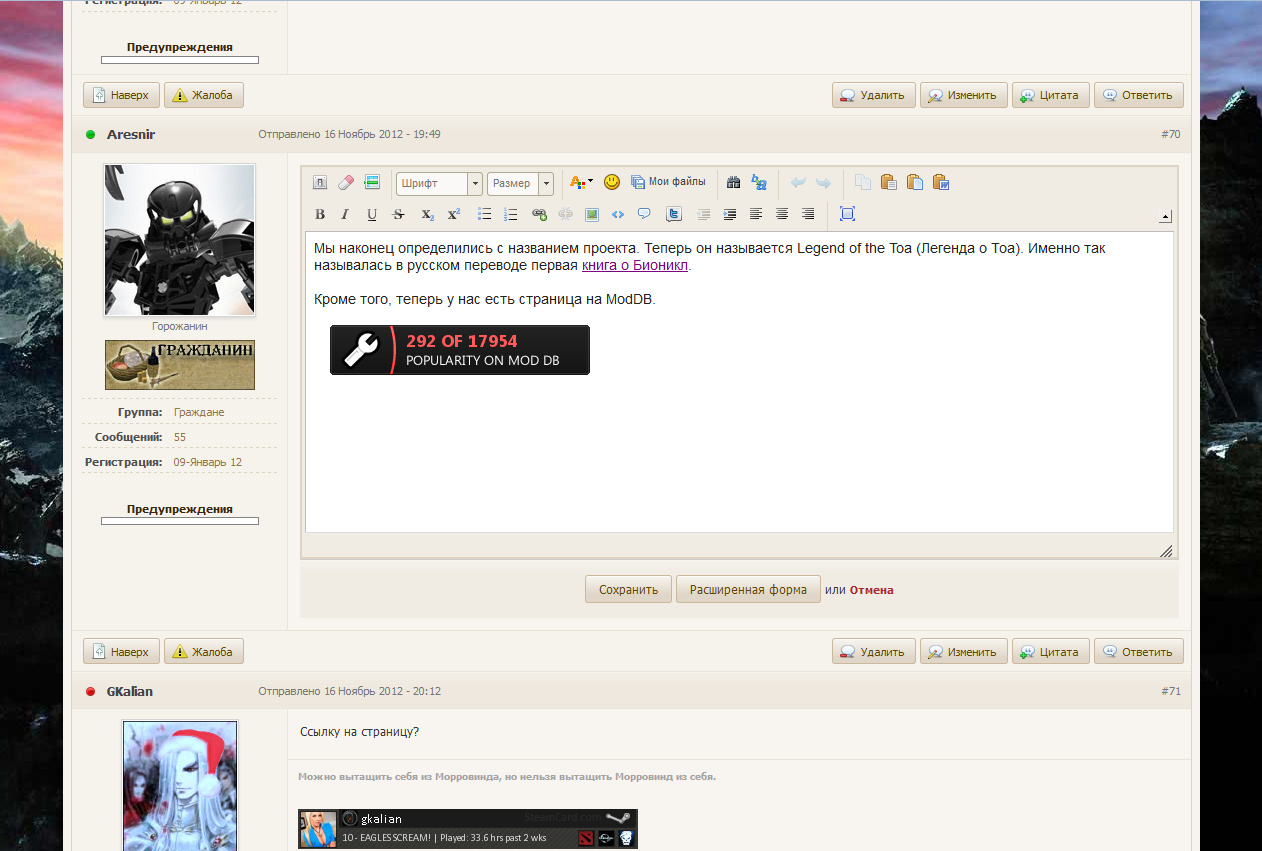Align text right
Viewport: 1262px width, 851px height.
click(808, 214)
